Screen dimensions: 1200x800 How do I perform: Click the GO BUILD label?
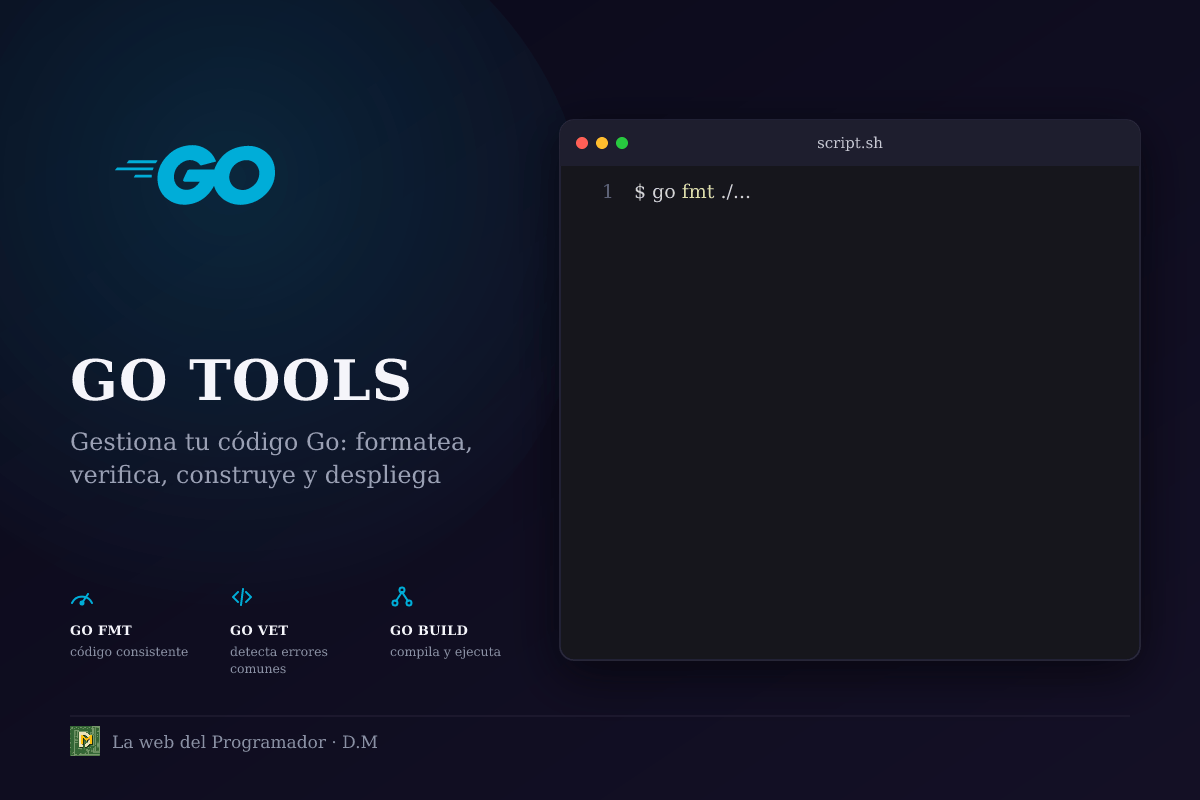[x=429, y=631]
